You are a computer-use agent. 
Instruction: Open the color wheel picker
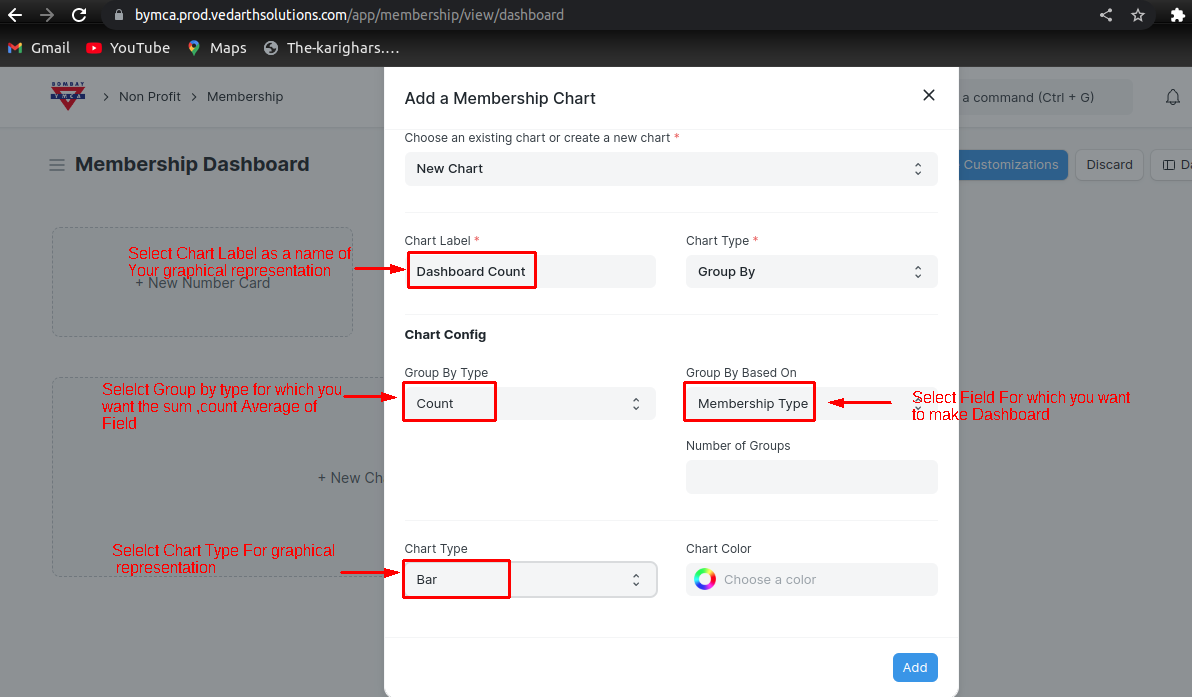pos(705,579)
